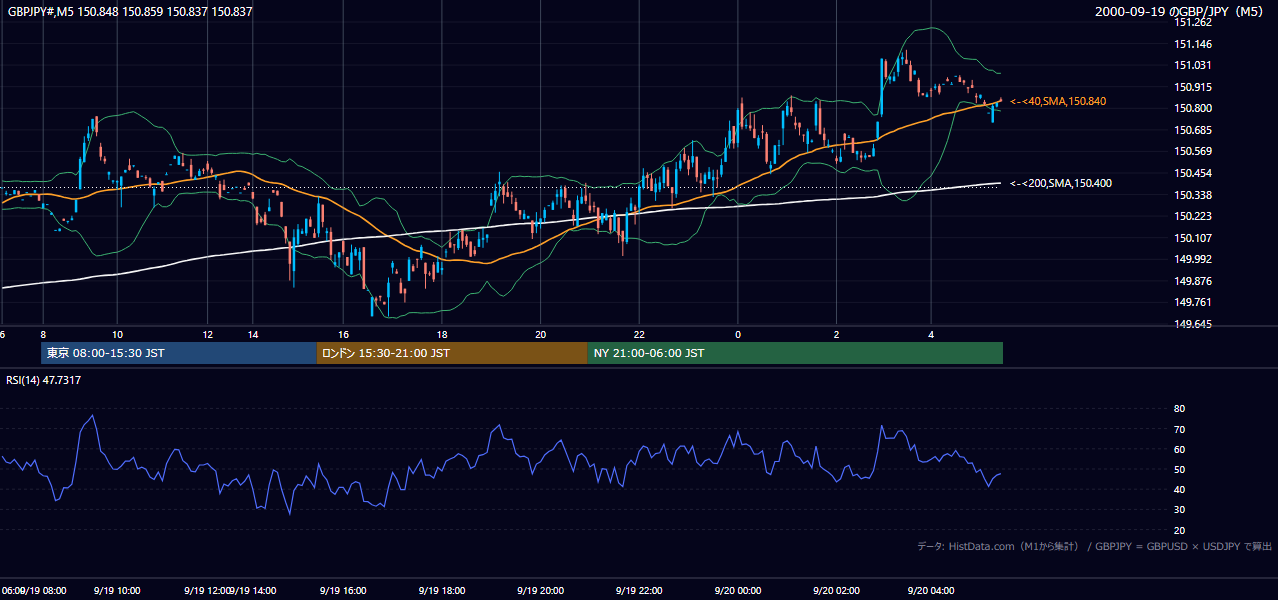The image size is (1278, 600).
Task: Click RSI scale value 80
Action: [1179, 409]
